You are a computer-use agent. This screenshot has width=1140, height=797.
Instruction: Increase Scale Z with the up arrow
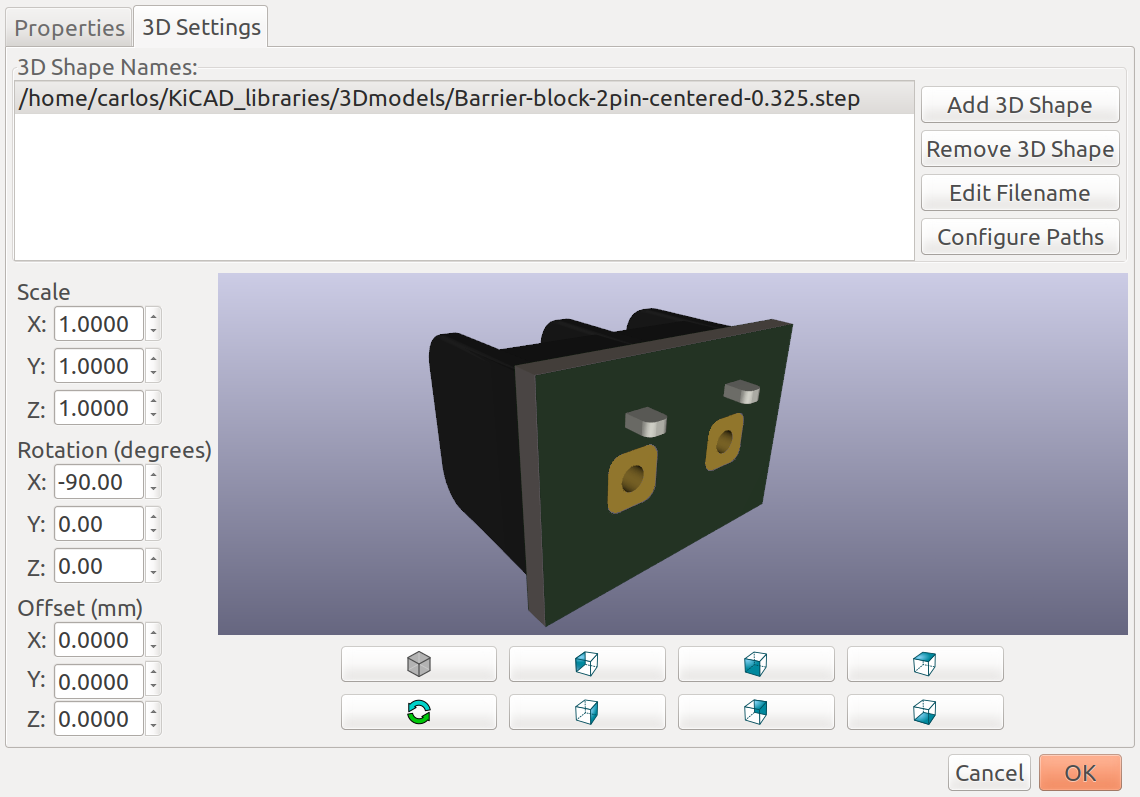point(153,400)
